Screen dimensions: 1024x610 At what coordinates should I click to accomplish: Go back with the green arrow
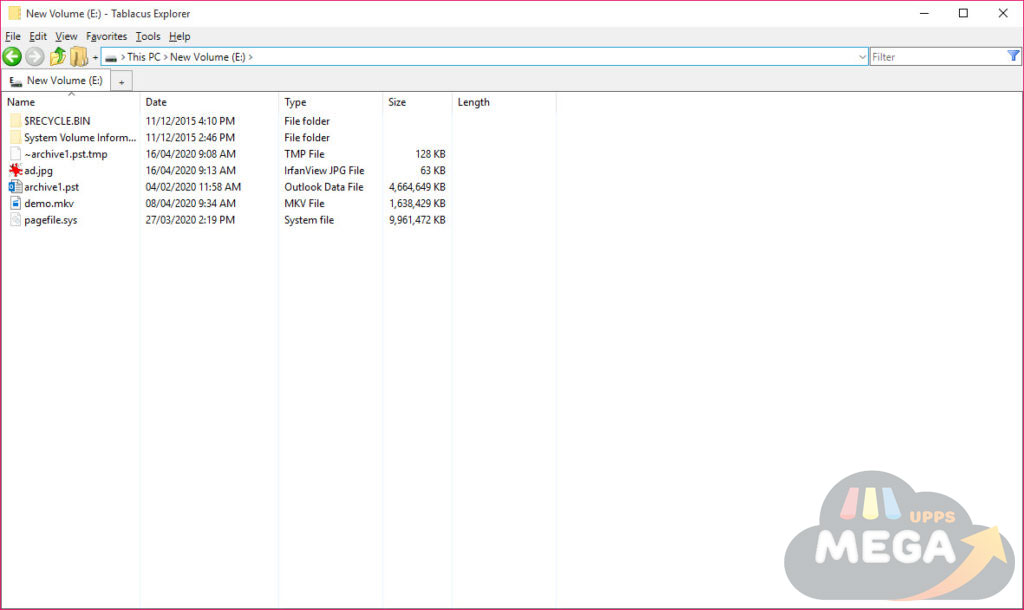12,57
